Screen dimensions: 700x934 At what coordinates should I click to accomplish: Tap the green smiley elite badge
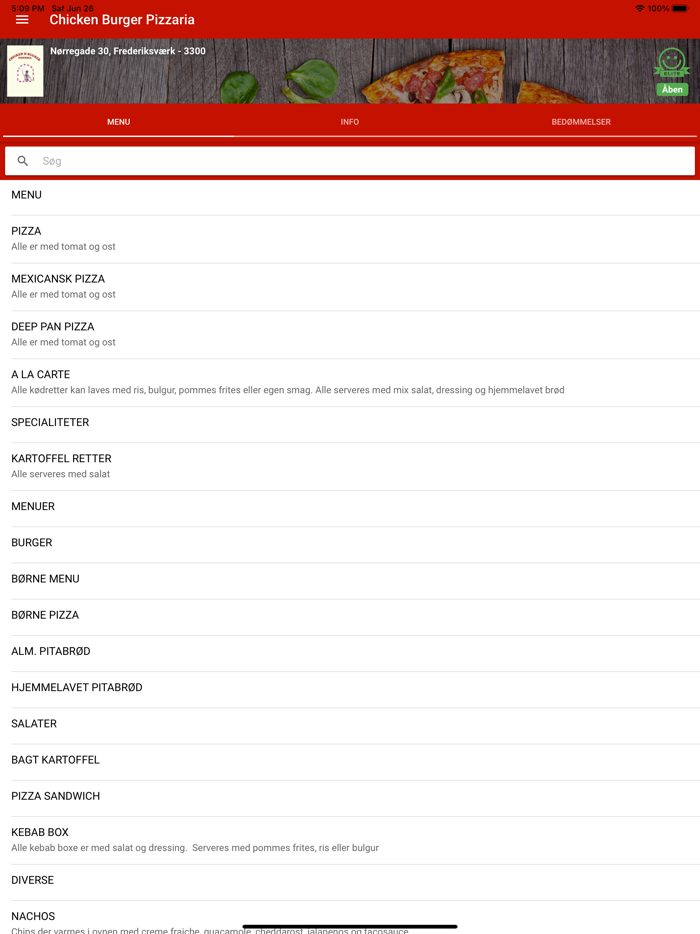tap(672, 62)
